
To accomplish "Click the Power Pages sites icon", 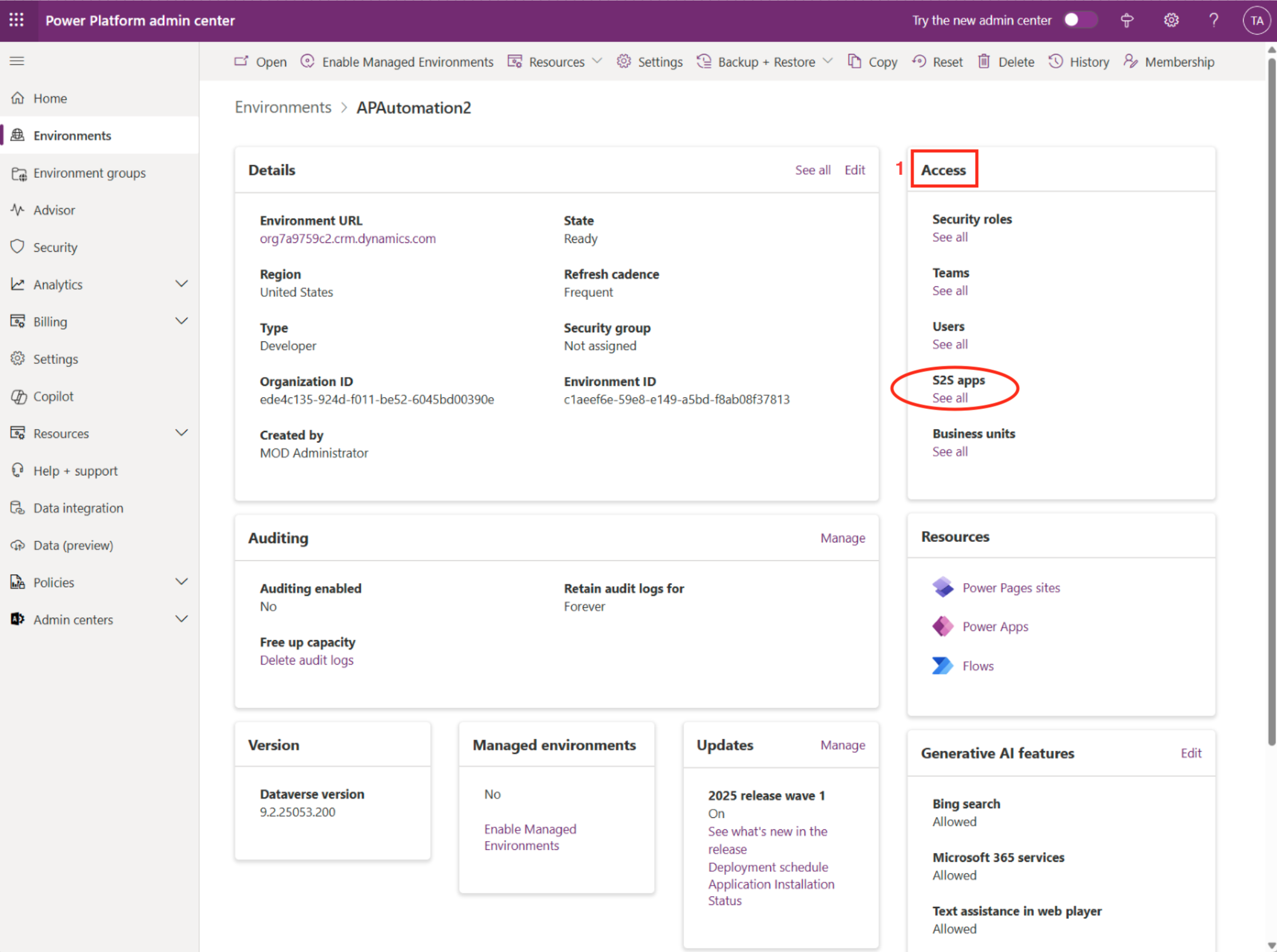I will (x=942, y=587).
